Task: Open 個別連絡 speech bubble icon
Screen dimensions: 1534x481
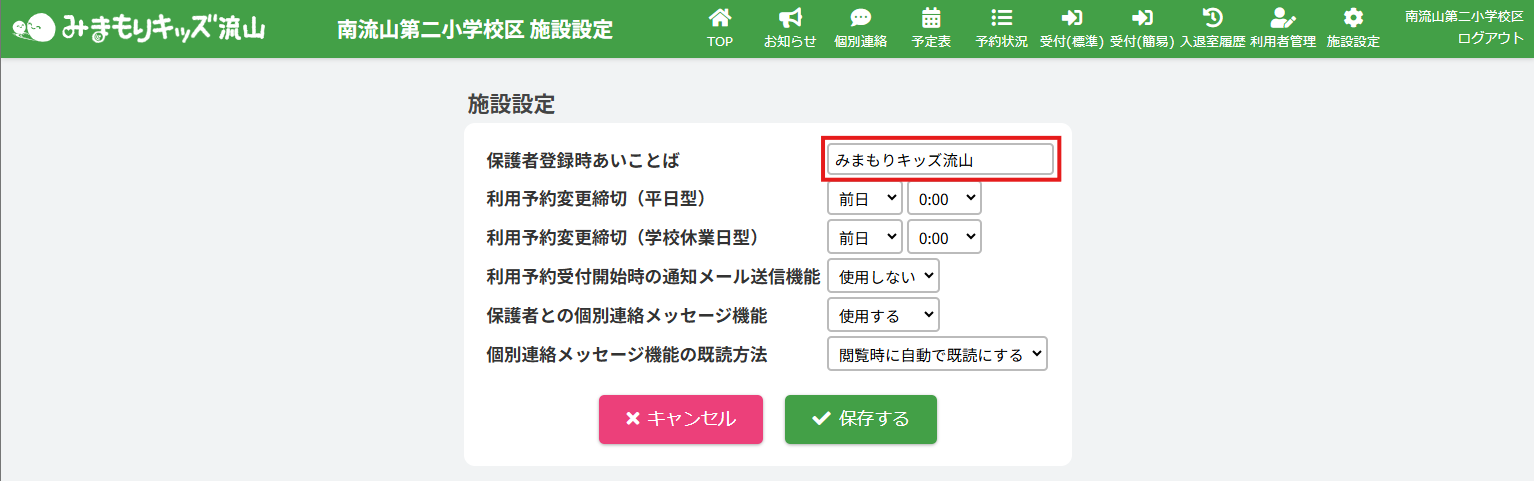Action: tap(860, 18)
